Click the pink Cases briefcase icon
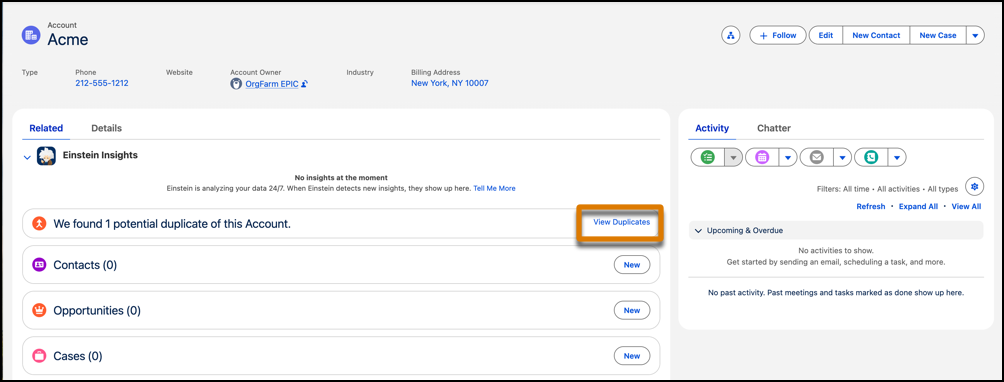This screenshot has width=1004, height=382. 40,356
